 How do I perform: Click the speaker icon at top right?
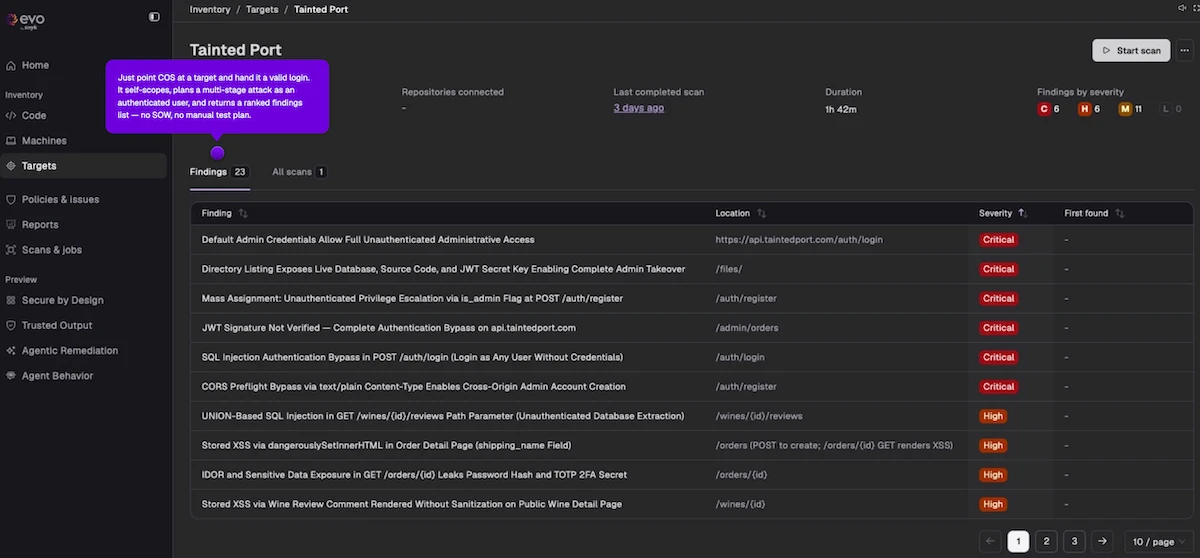pos(1182,8)
